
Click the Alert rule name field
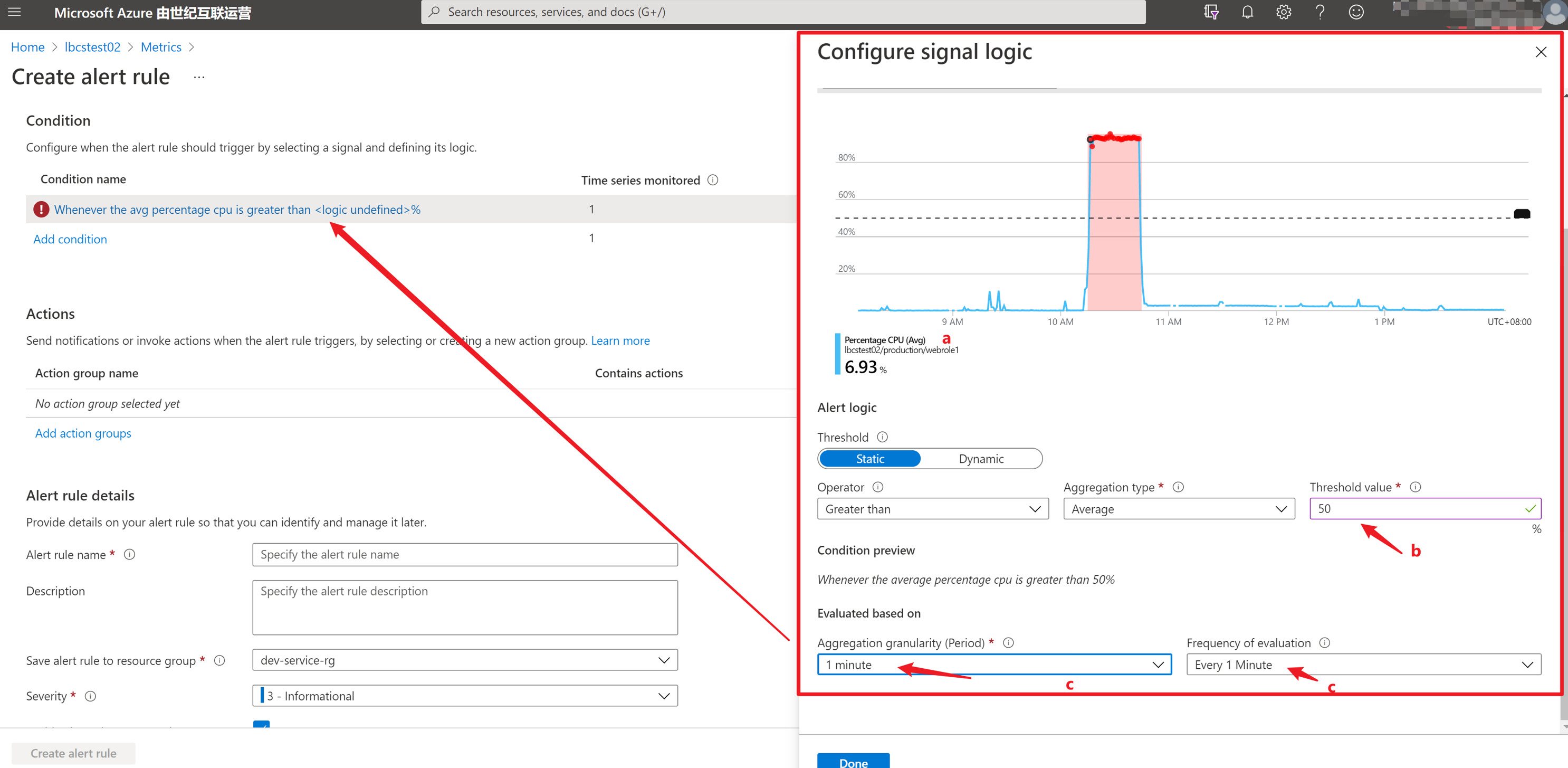[464, 554]
